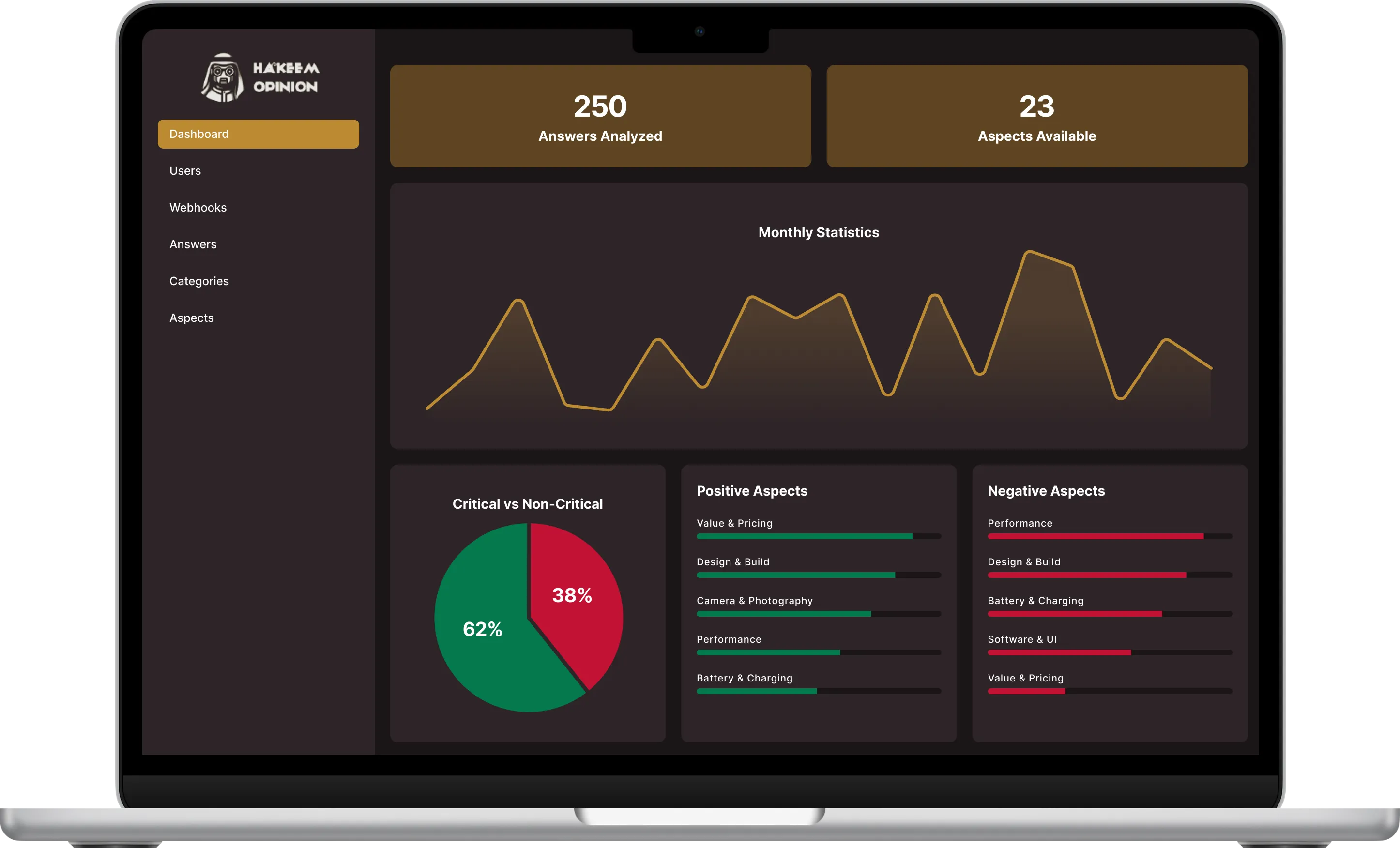Click the negative Performance red bar
1400x848 pixels.
point(1095,536)
